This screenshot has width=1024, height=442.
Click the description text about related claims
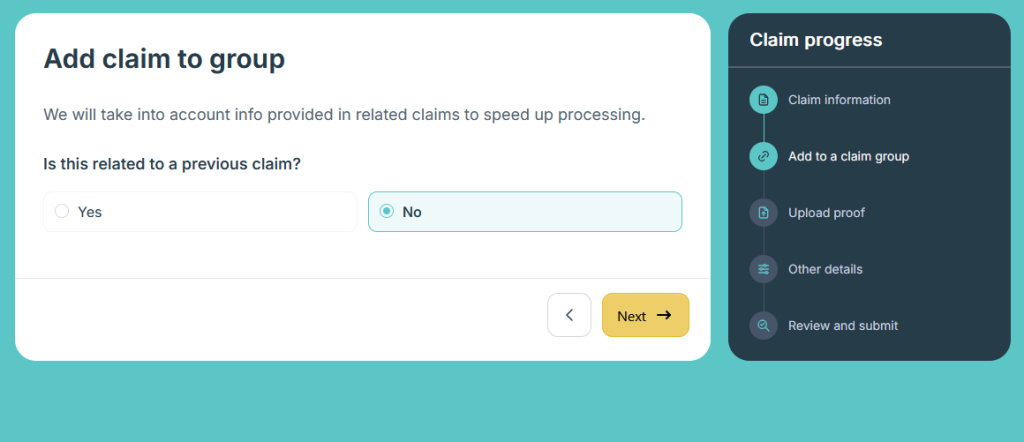coord(344,114)
